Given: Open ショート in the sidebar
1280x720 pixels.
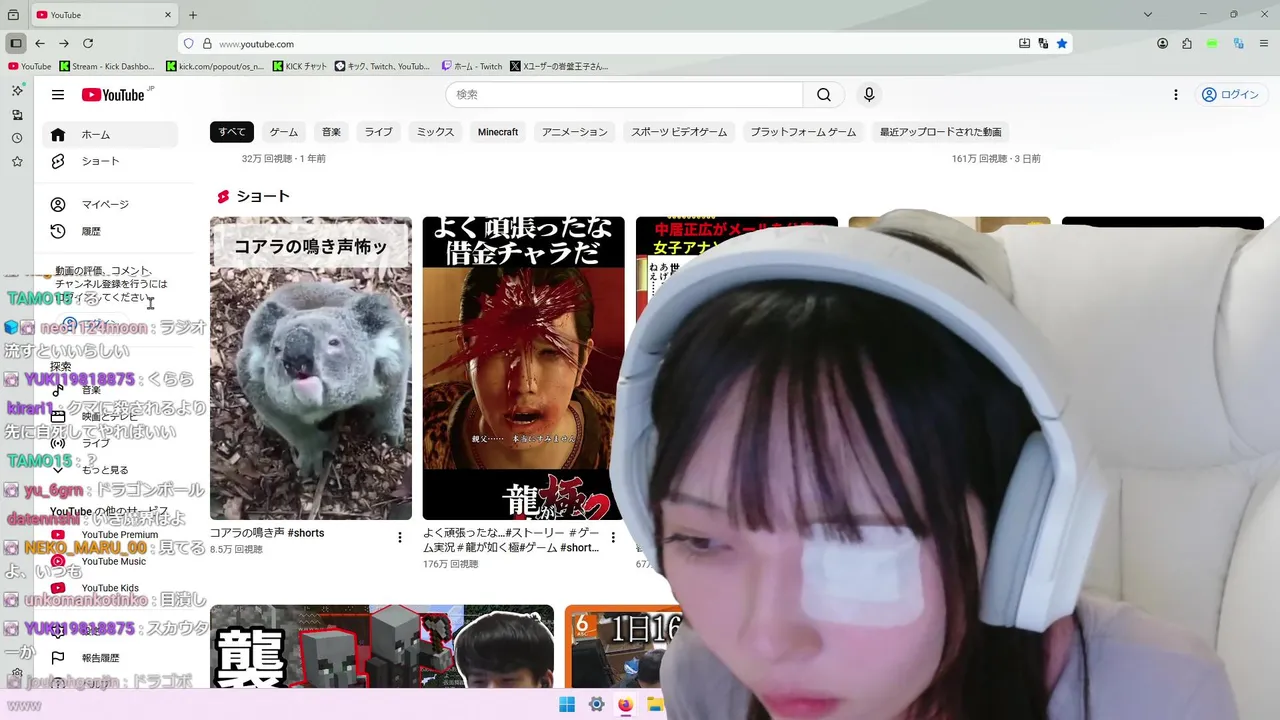Looking at the screenshot, I should point(110,161).
